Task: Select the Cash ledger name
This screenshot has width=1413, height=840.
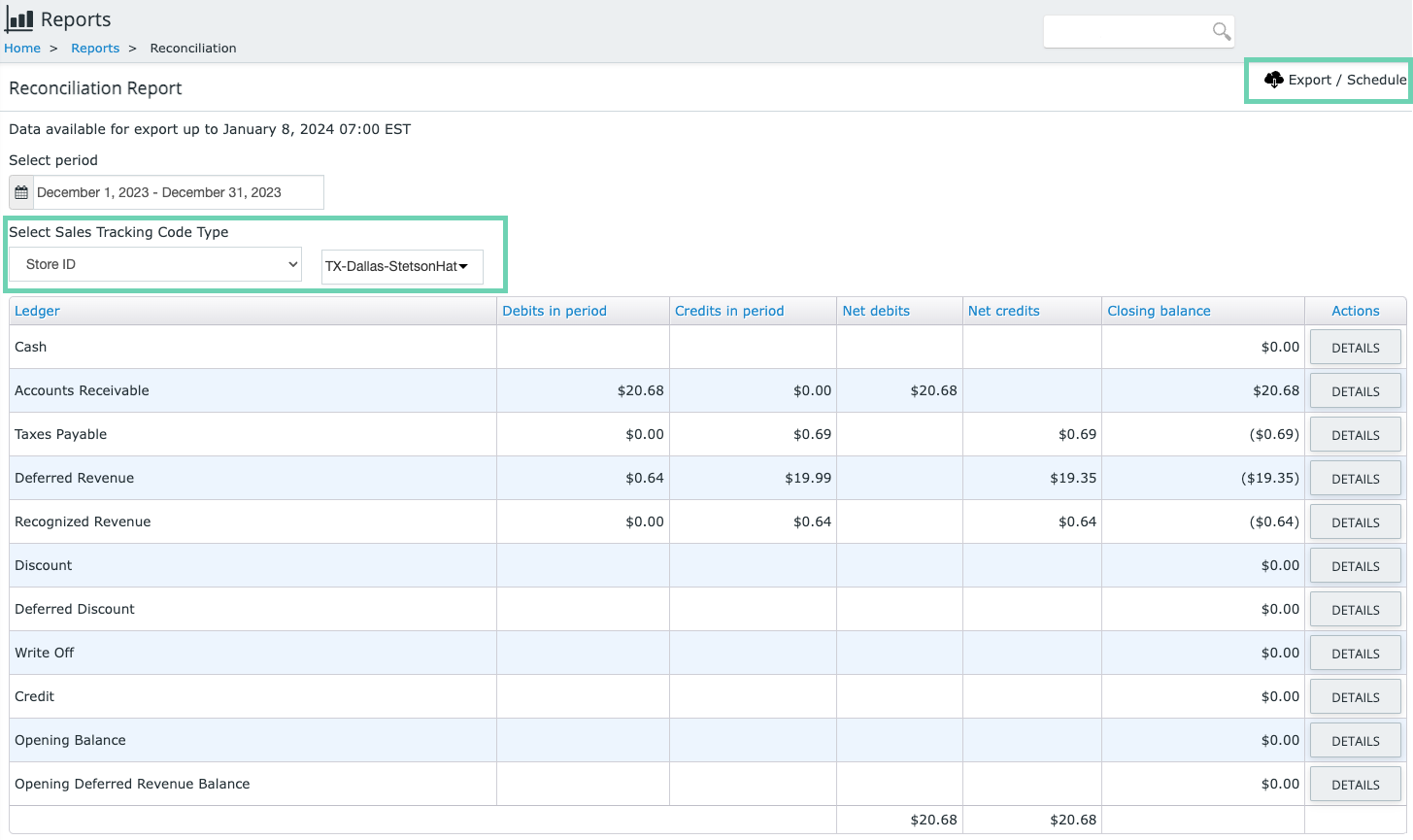Action: point(30,347)
